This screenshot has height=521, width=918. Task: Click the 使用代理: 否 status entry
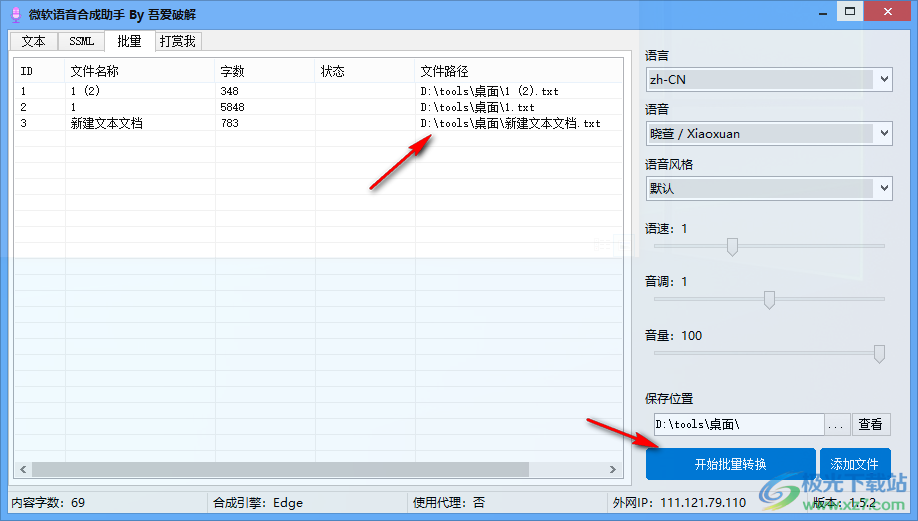(448, 503)
